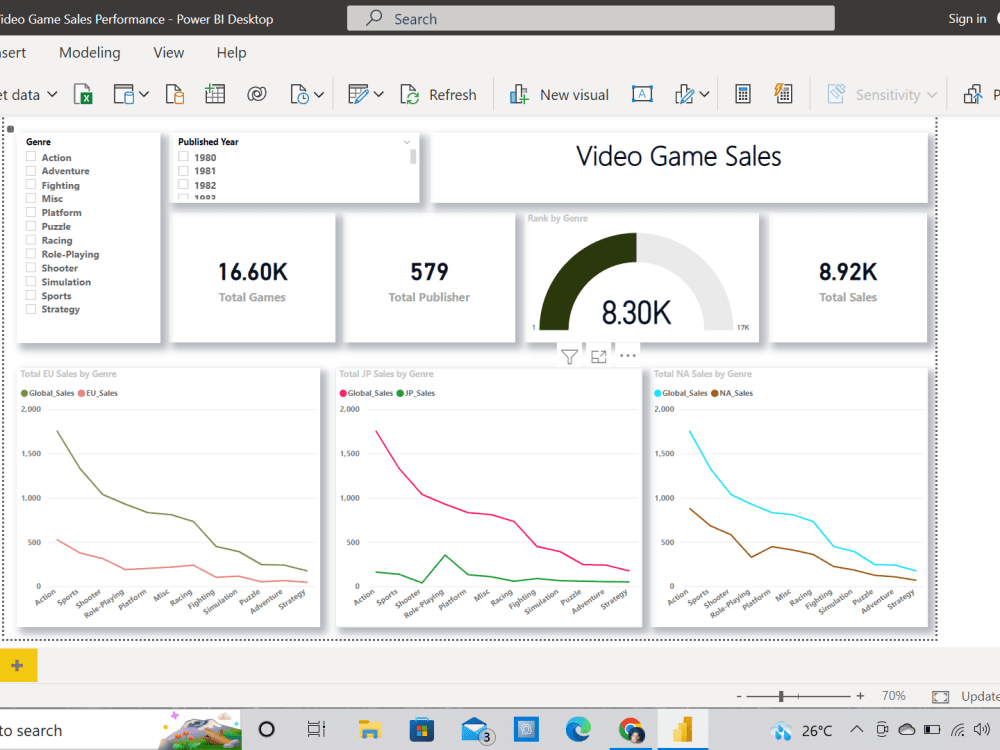Open the Help ribbon tab
The image size is (1000, 750).
[232, 53]
